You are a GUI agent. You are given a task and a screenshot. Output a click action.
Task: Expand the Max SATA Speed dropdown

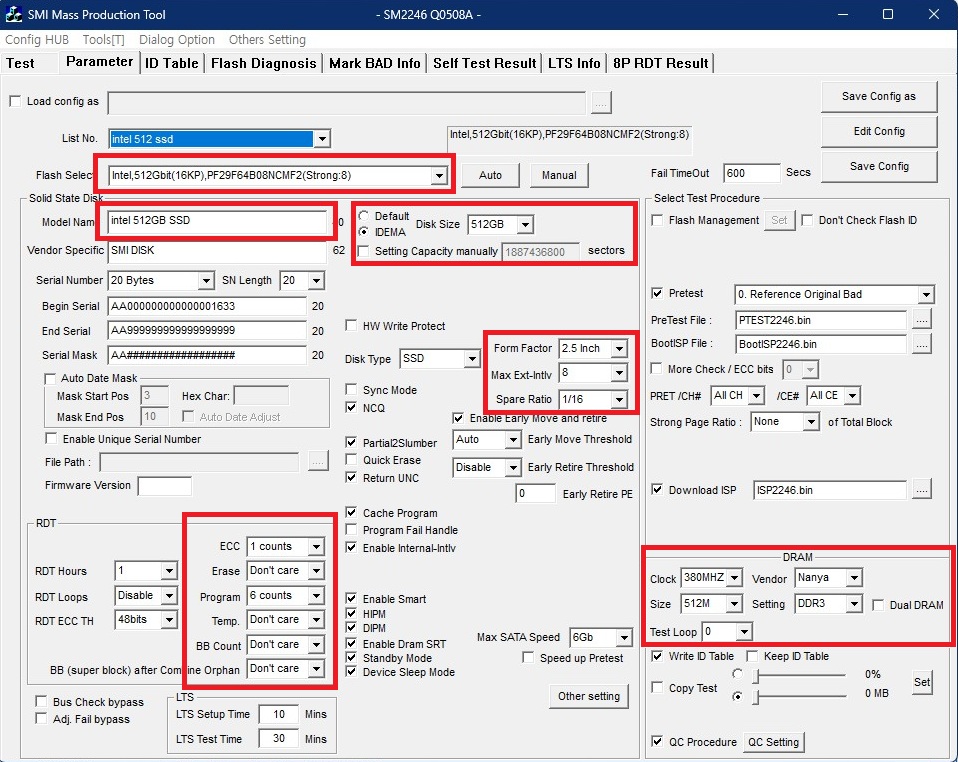(624, 638)
